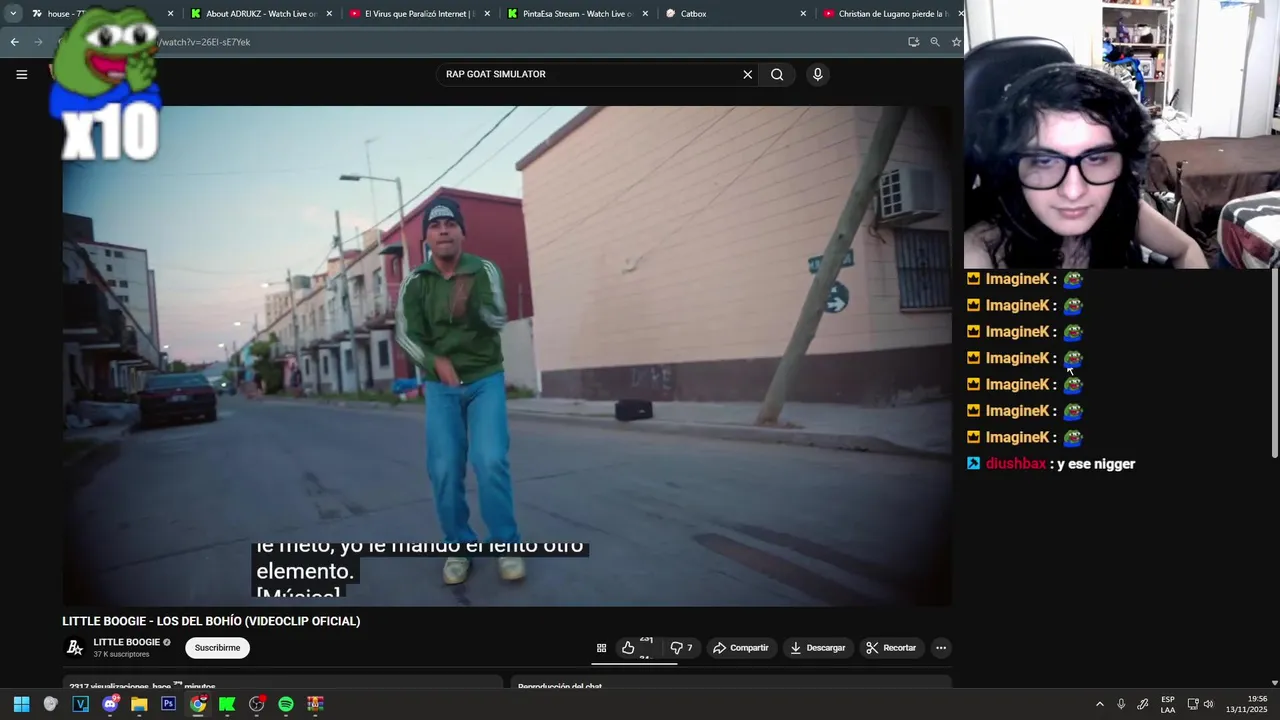
Task: Switch to PintaEsa Stream tab
Action: [x=577, y=14]
